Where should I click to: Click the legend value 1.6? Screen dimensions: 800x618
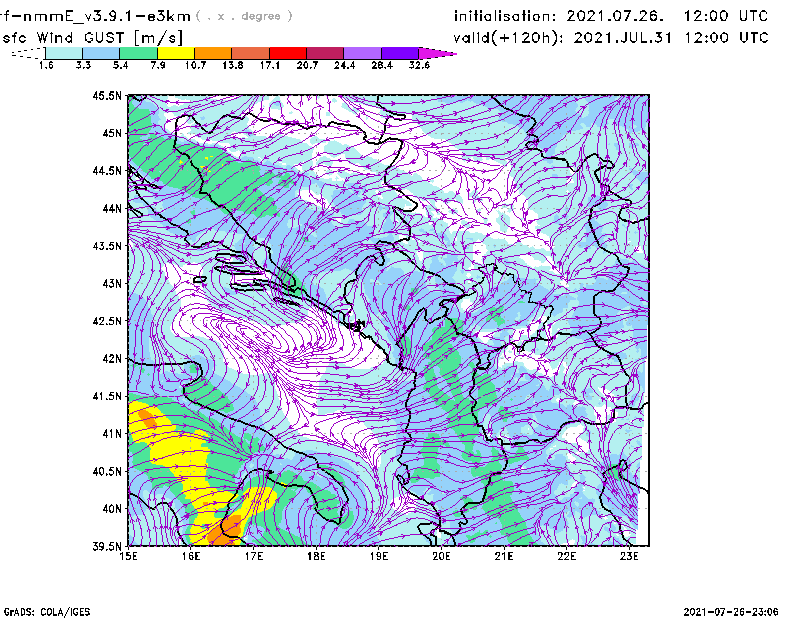46,65
